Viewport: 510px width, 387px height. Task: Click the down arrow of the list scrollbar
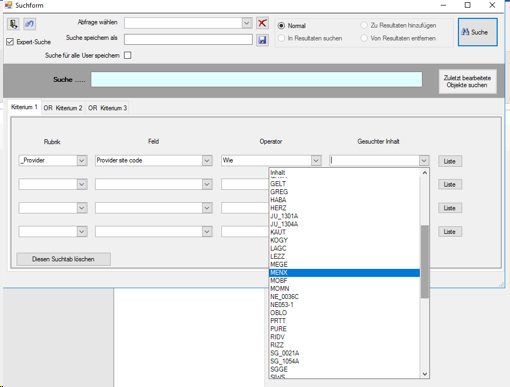[425, 374]
